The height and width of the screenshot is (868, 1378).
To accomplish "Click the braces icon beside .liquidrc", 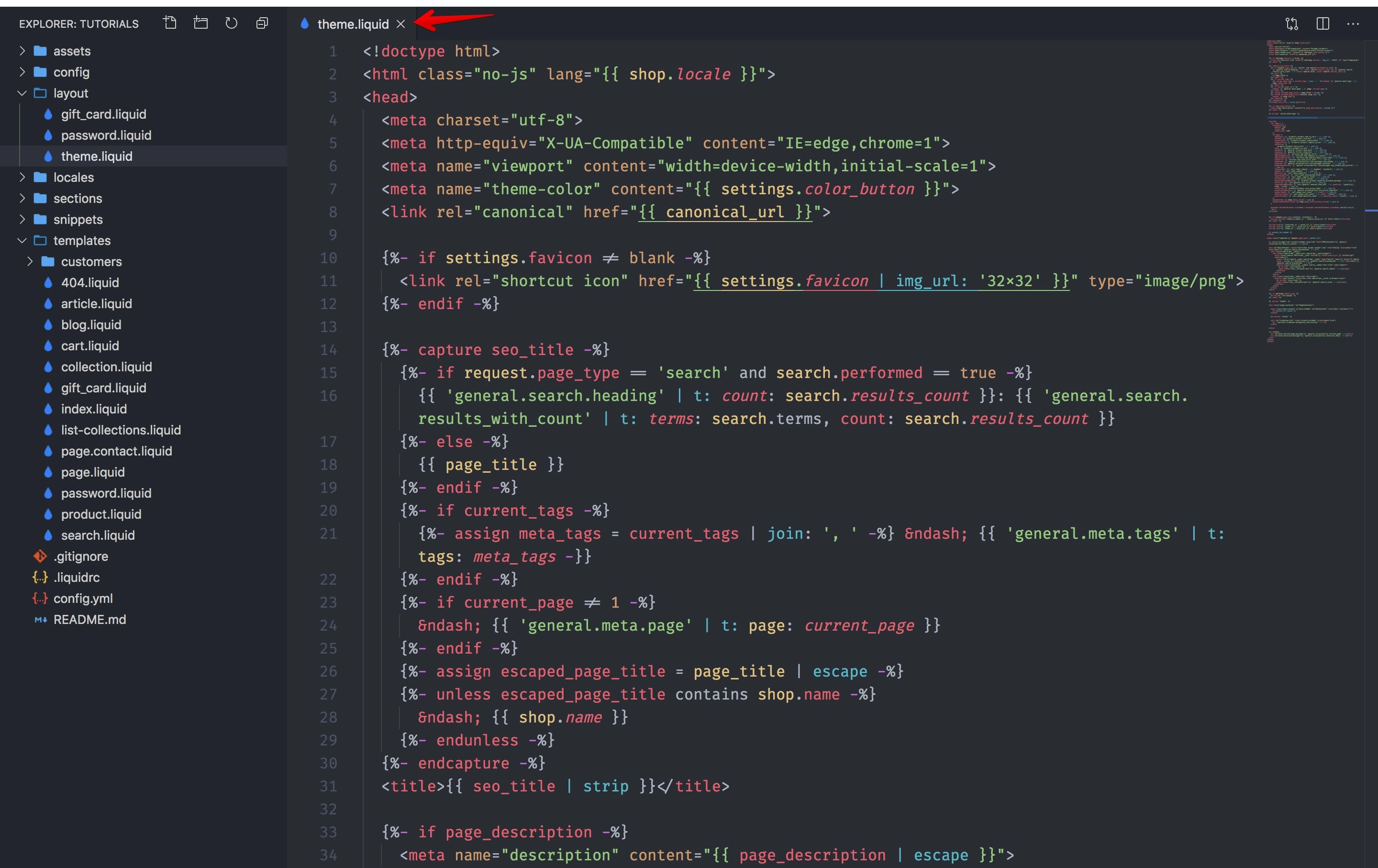I will [40, 578].
